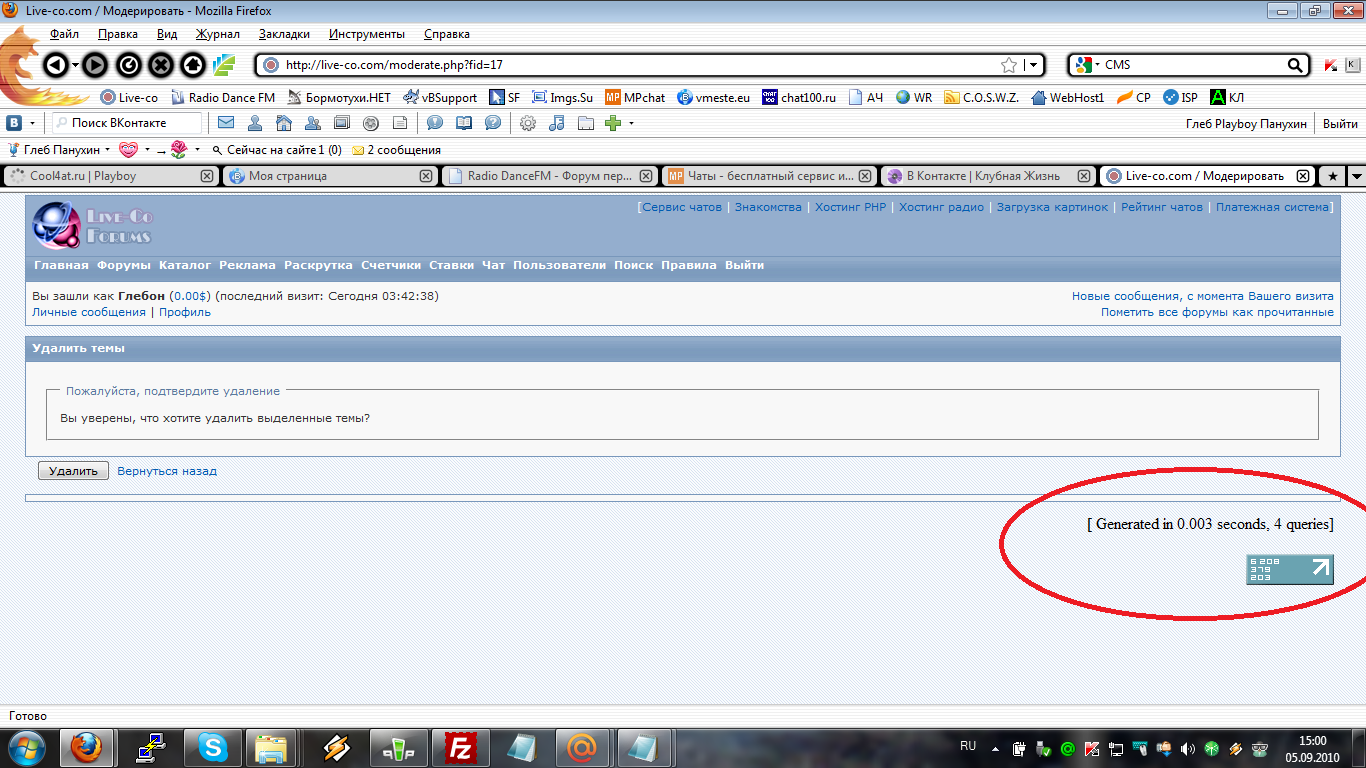1366x768 pixels.
Task: Go to the browser Home page
Action: 193,65
